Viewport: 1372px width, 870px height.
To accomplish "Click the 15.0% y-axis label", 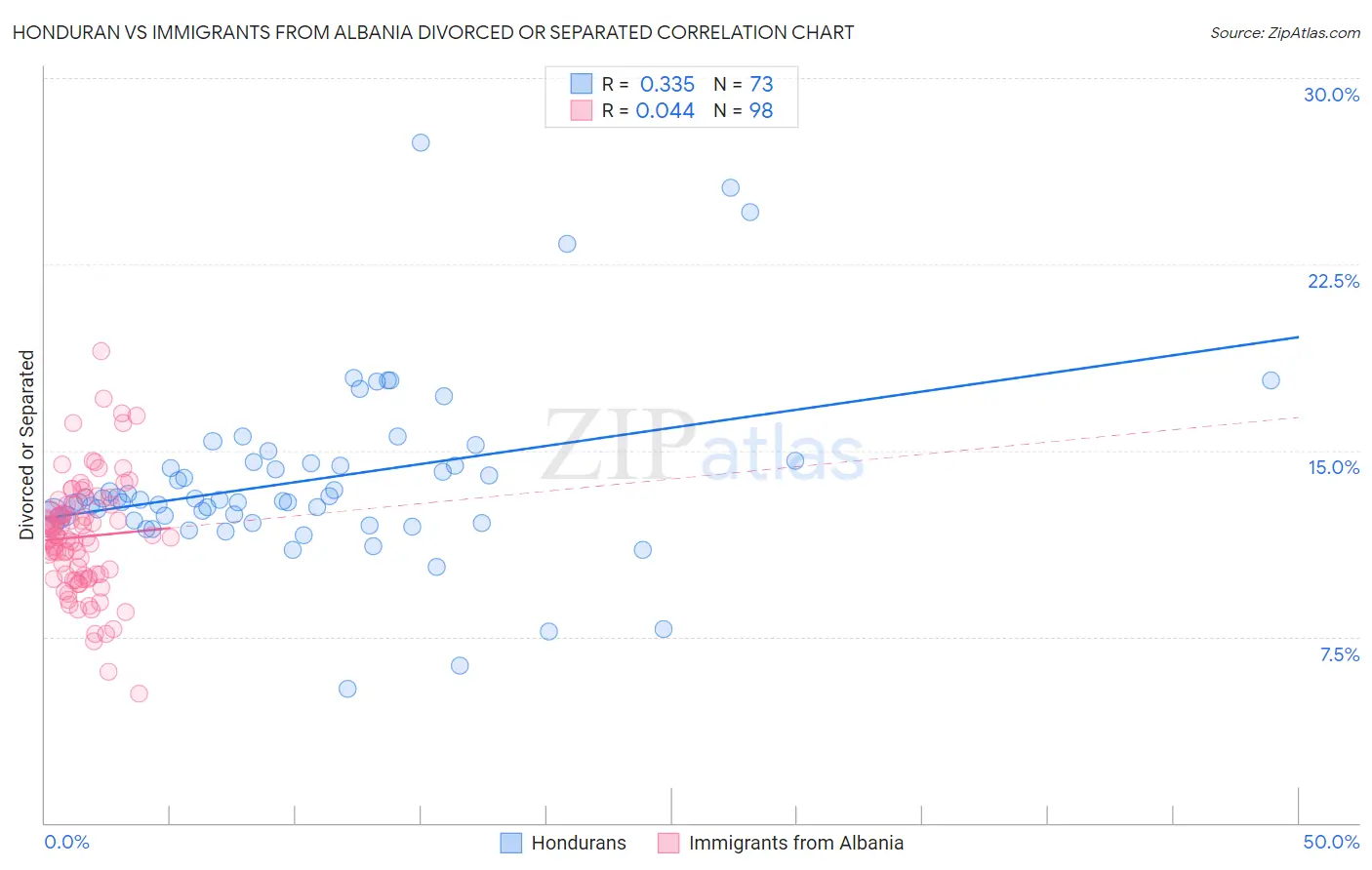I will coord(1334,467).
